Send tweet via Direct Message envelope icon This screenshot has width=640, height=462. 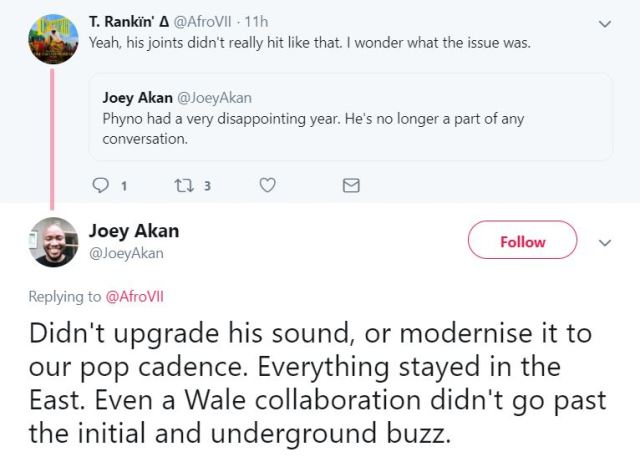point(351,185)
